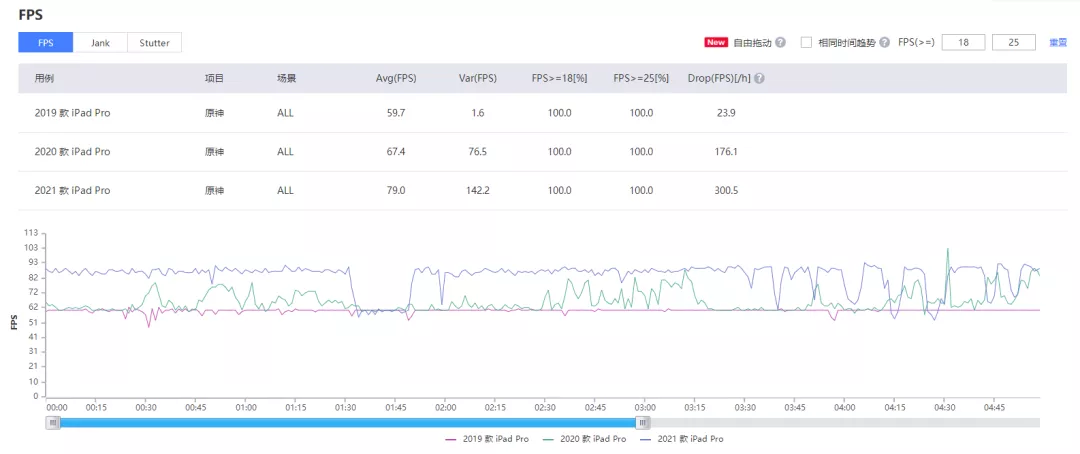Click the Avg(FPS) column header
Viewport: 1080px width, 454px height.
[396, 79]
